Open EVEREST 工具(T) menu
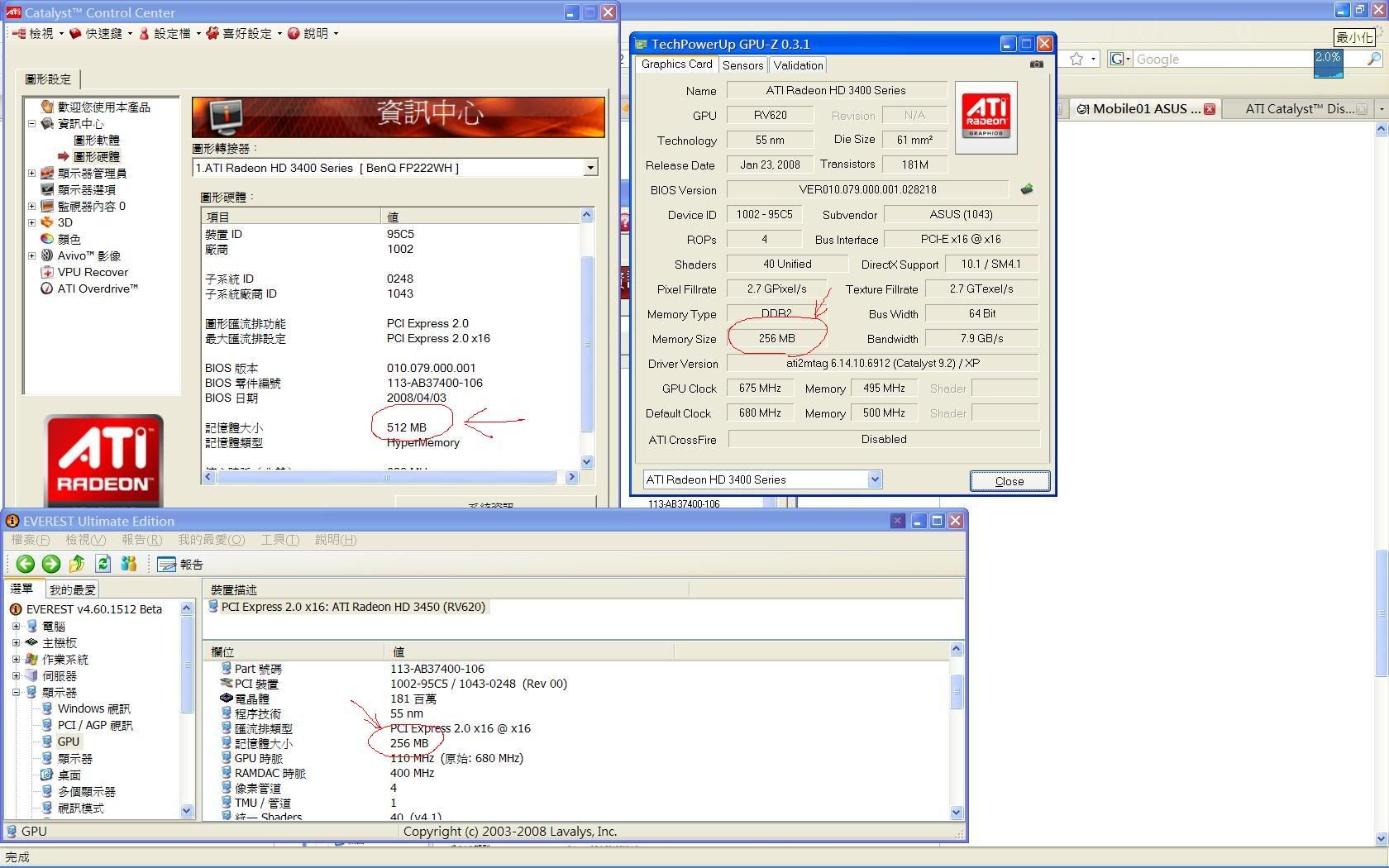Image resolution: width=1389 pixels, height=868 pixels. [279, 540]
